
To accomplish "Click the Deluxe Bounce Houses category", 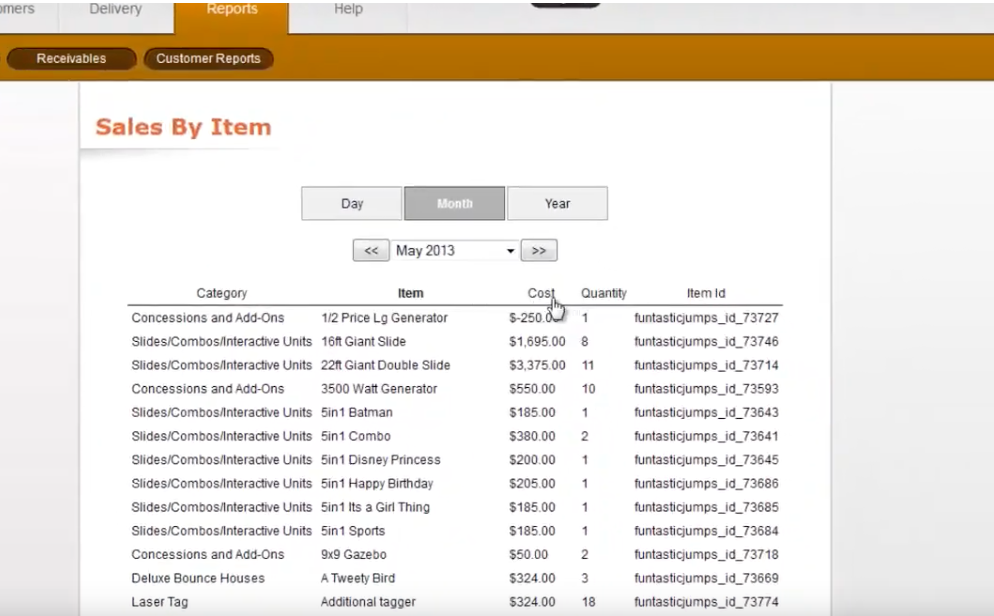I will pyautogui.click(x=198, y=578).
